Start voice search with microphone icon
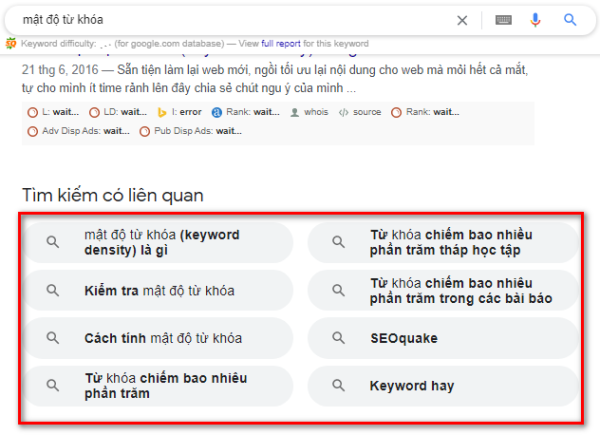 pos(536,20)
